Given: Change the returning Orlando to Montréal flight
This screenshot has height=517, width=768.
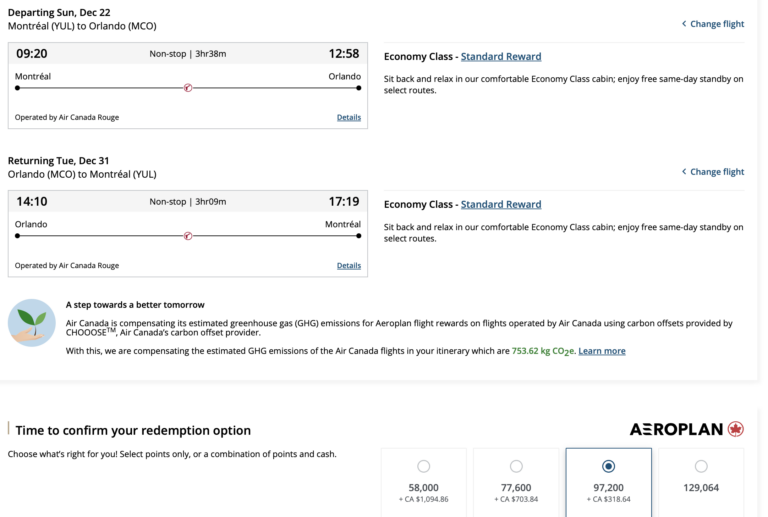Looking at the screenshot, I should (713, 172).
